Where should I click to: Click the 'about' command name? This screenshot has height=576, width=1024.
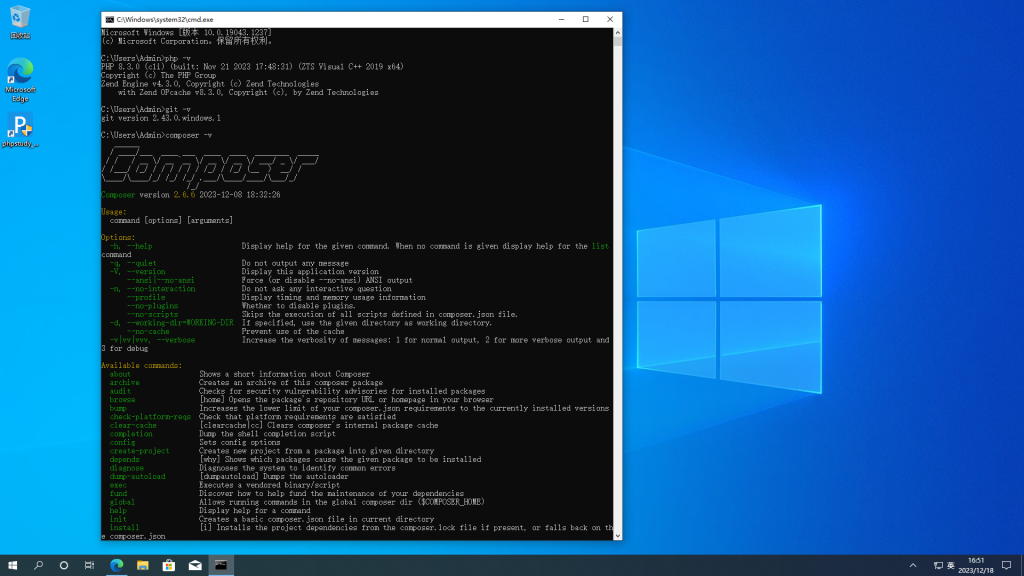[x=120, y=374]
